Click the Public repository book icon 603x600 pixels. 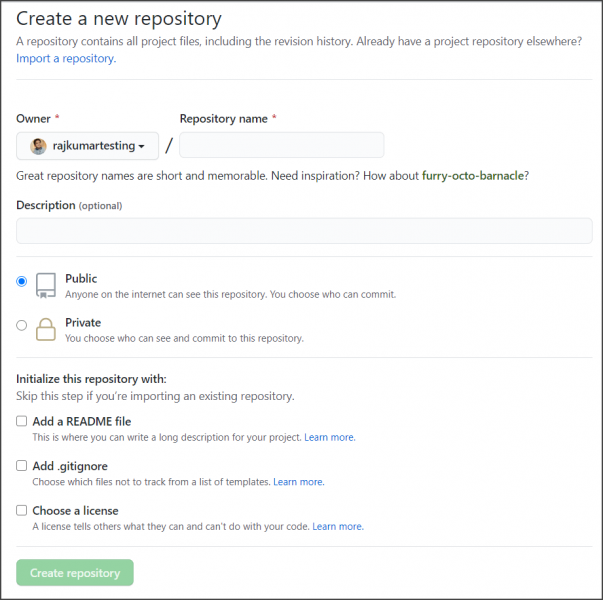coord(46,285)
